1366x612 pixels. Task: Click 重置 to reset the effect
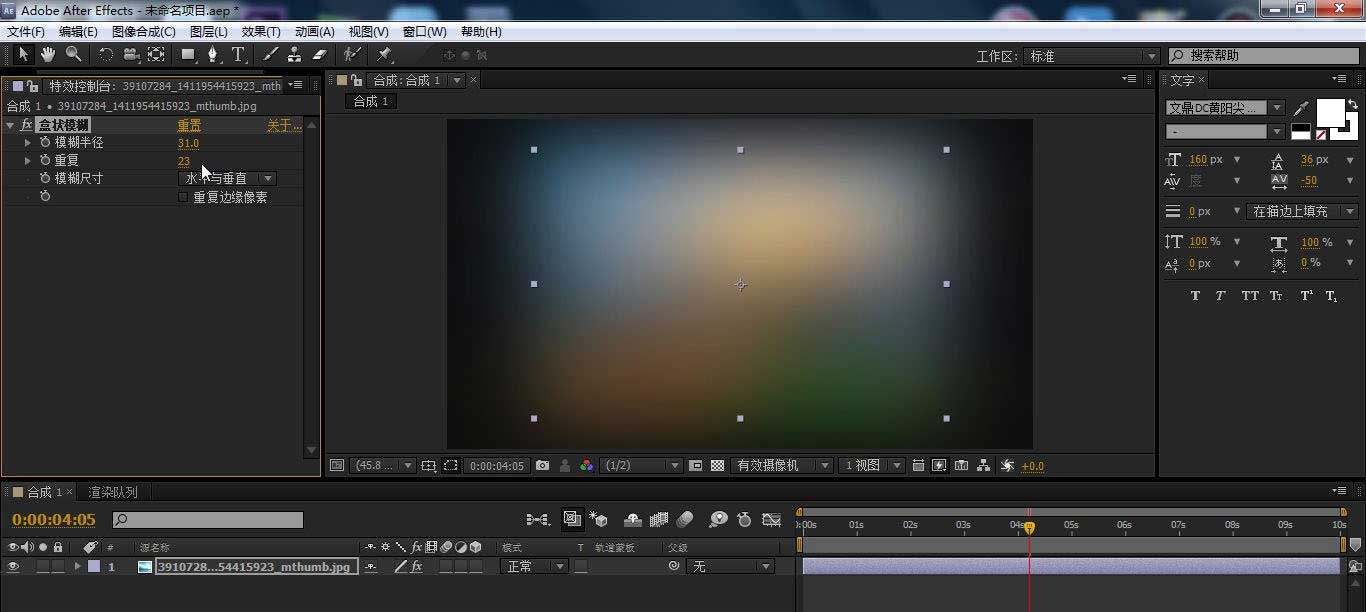point(189,125)
